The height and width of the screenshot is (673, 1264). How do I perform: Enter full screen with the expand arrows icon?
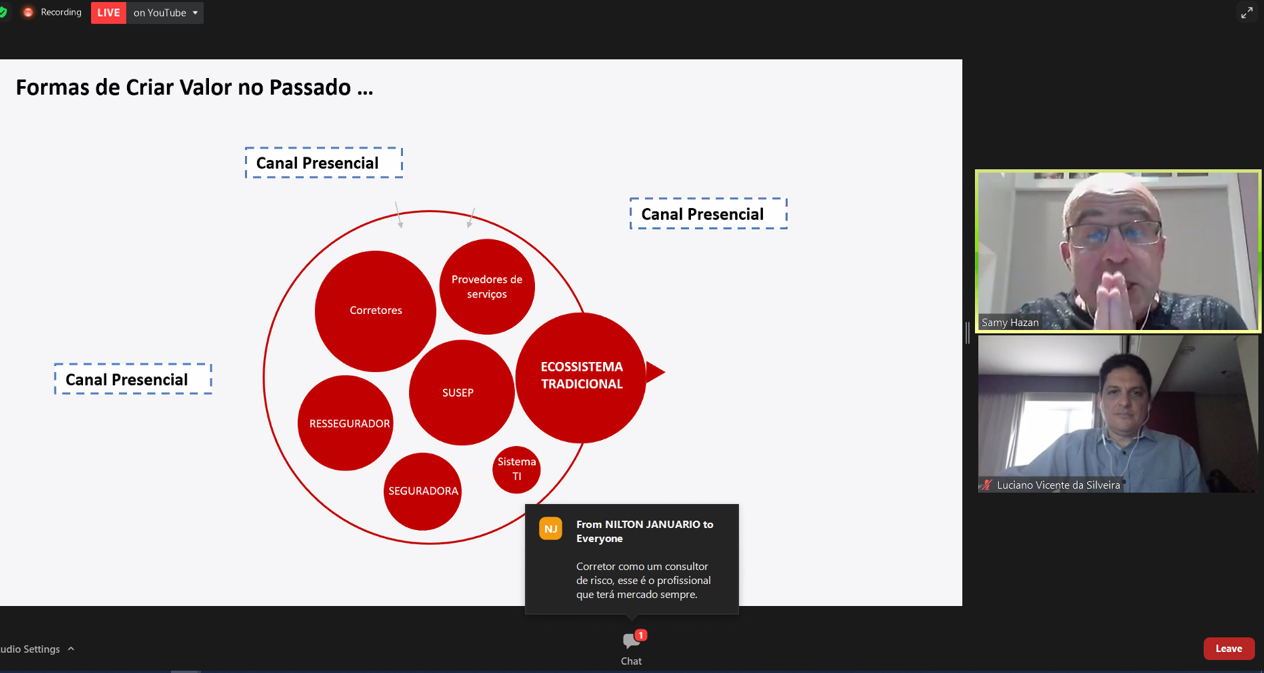[1246, 13]
